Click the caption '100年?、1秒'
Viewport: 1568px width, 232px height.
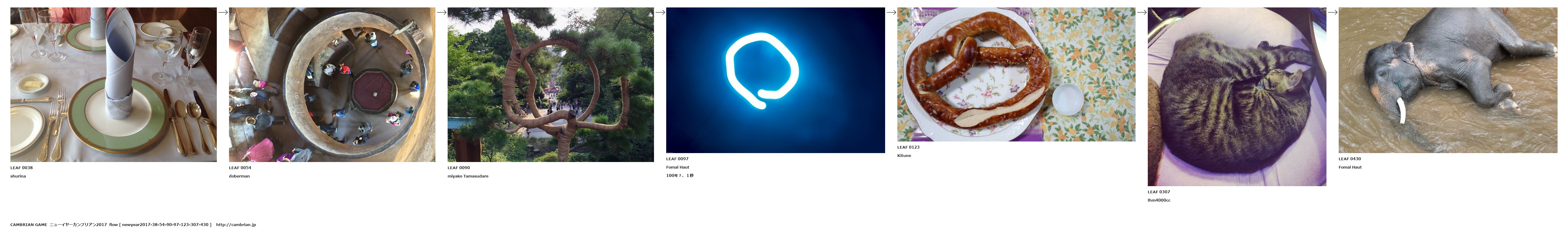point(680,175)
